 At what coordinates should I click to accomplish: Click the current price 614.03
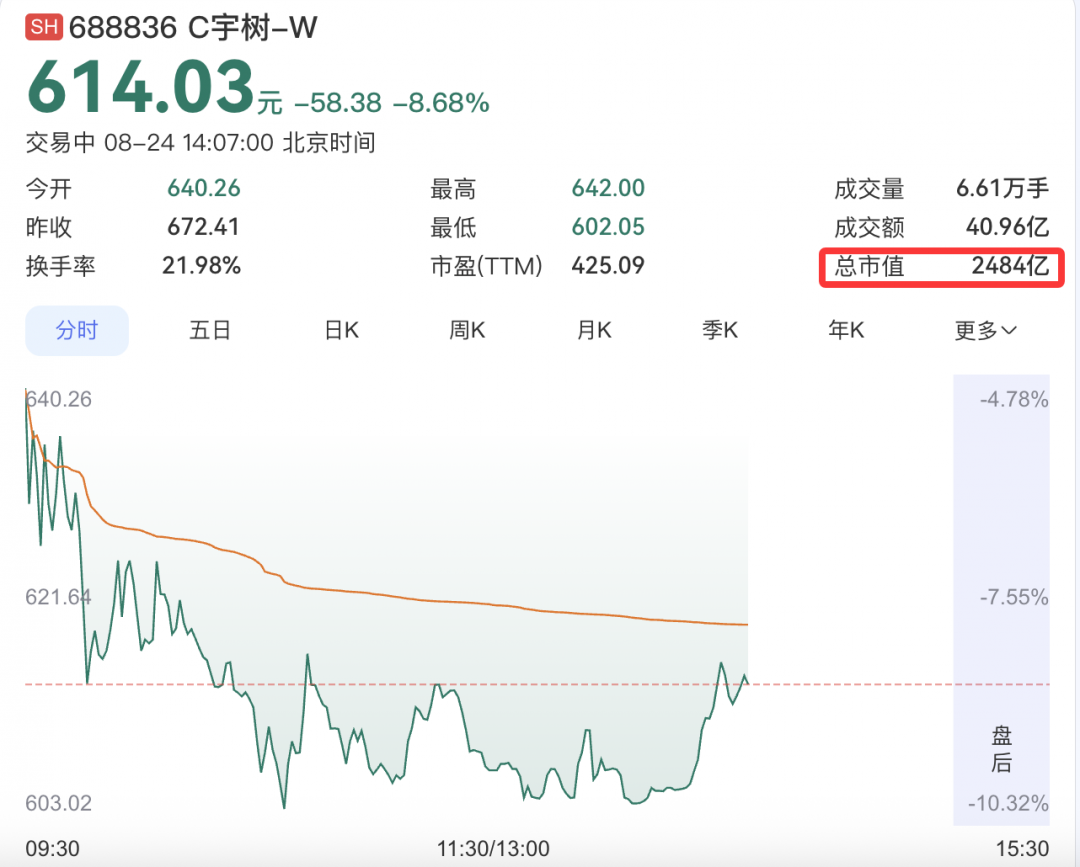point(141,86)
